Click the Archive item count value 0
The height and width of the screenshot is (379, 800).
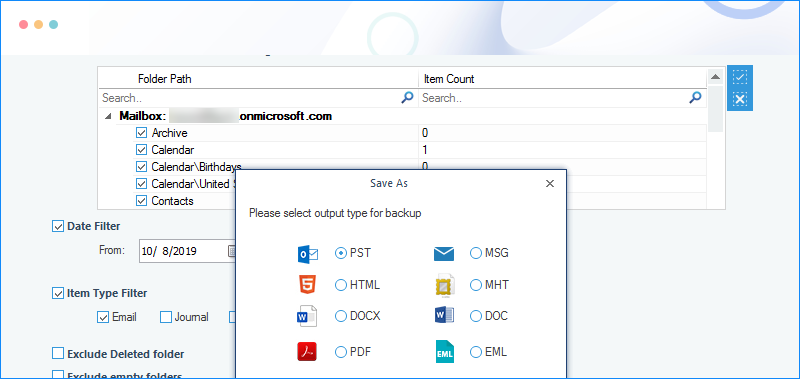pyautogui.click(x=424, y=133)
